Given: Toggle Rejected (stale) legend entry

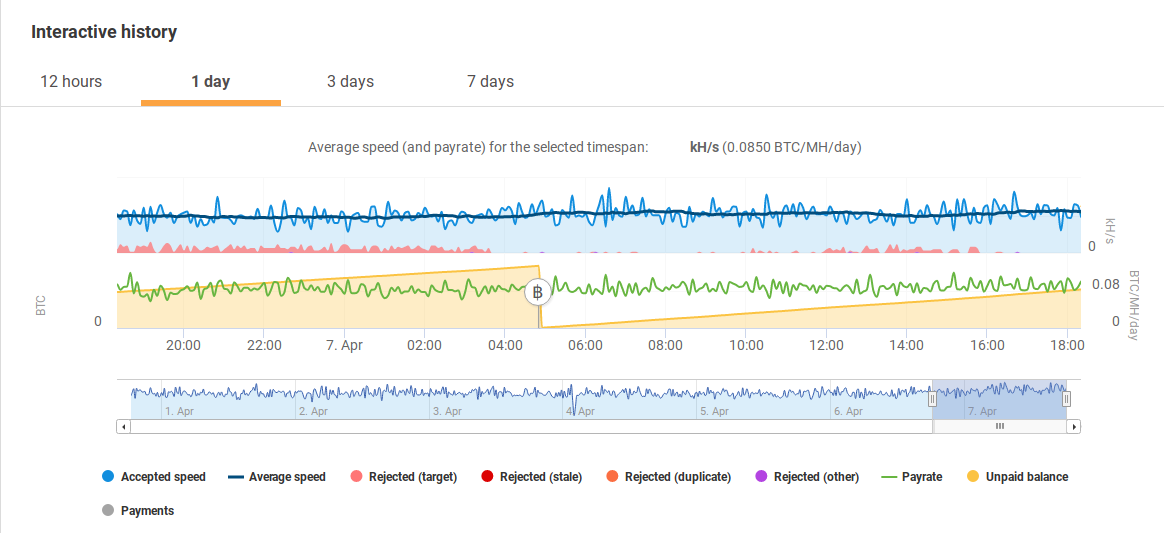Looking at the screenshot, I should (532, 477).
